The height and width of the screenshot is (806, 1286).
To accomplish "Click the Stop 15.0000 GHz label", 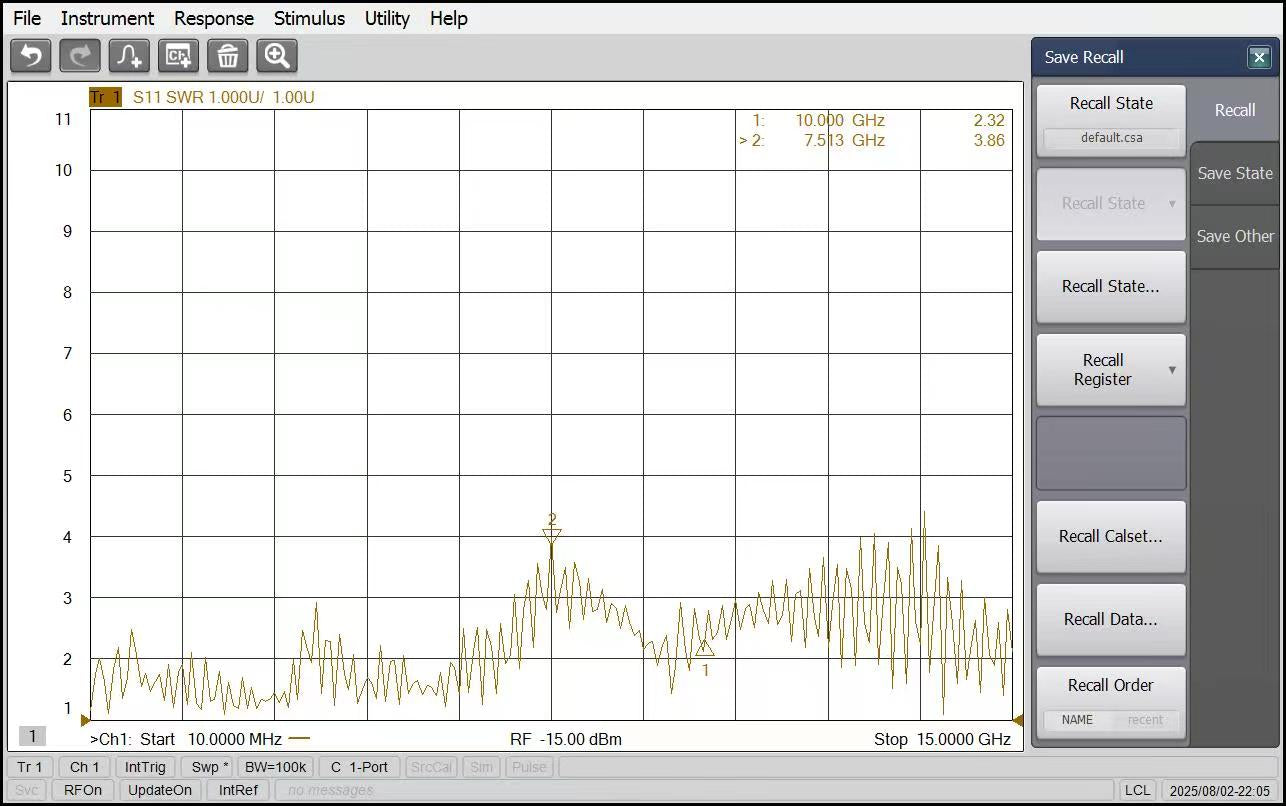I will 942,739.
